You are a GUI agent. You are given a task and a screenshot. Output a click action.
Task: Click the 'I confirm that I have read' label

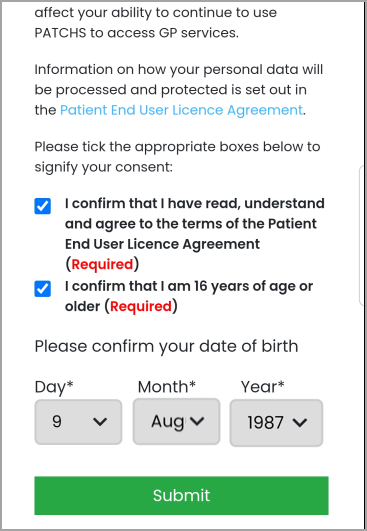pos(195,234)
